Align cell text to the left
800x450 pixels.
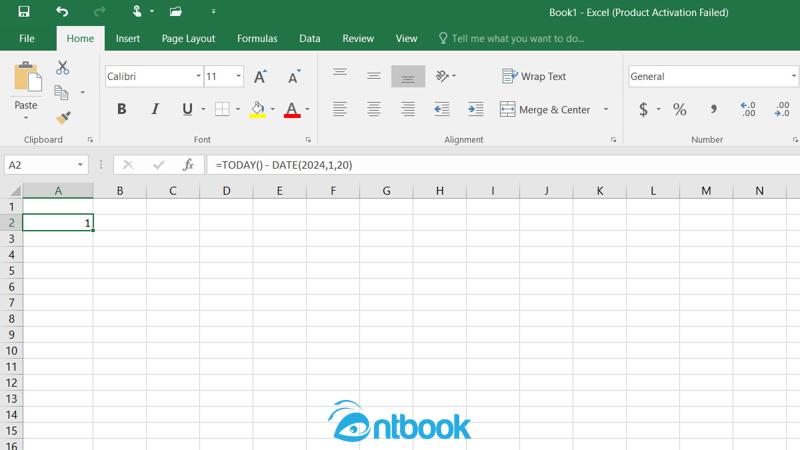pos(340,109)
